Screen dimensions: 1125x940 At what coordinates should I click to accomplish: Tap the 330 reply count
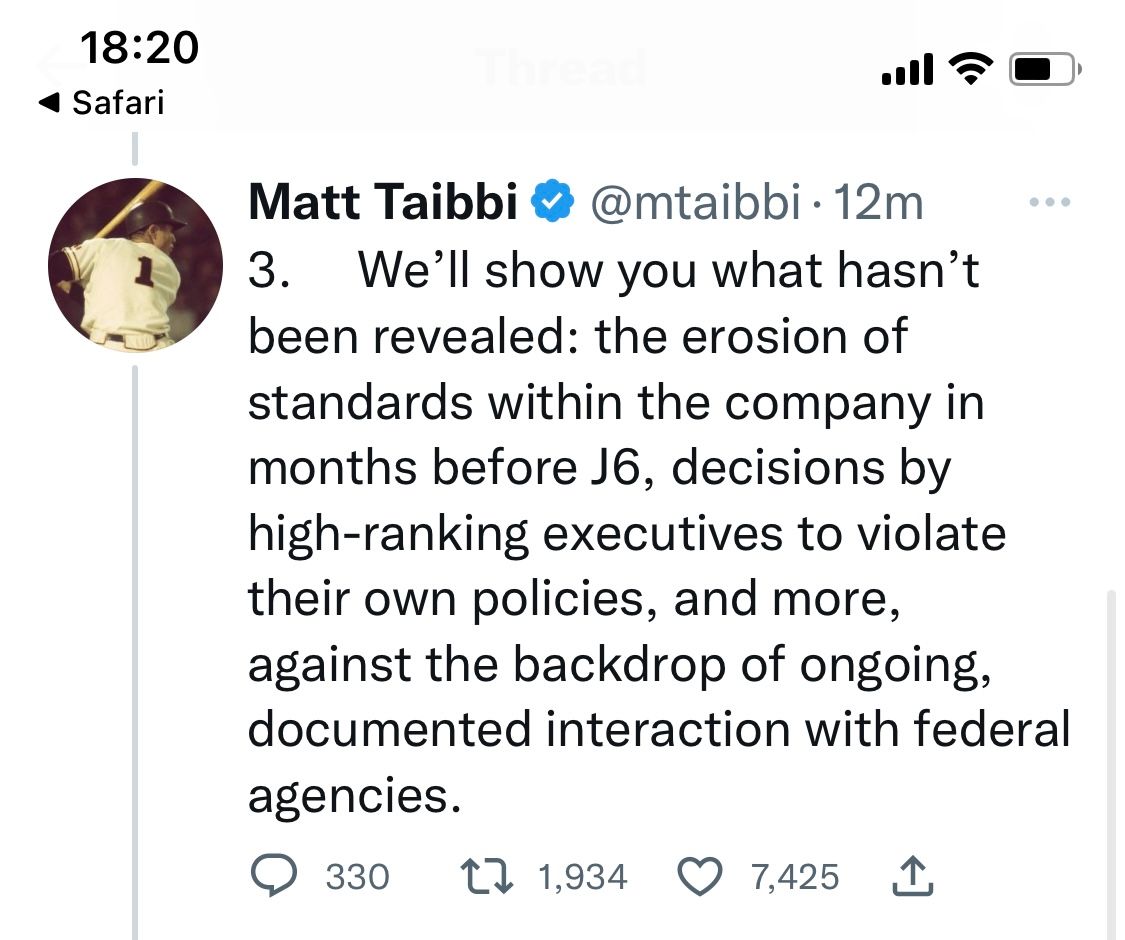[357, 878]
